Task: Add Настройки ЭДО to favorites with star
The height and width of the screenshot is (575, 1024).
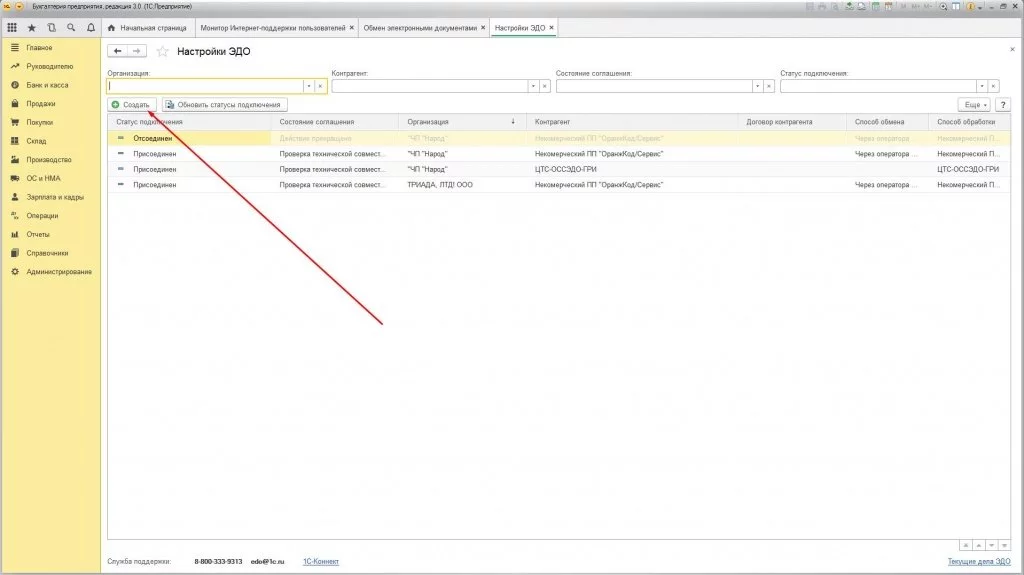Action: coord(162,51)
